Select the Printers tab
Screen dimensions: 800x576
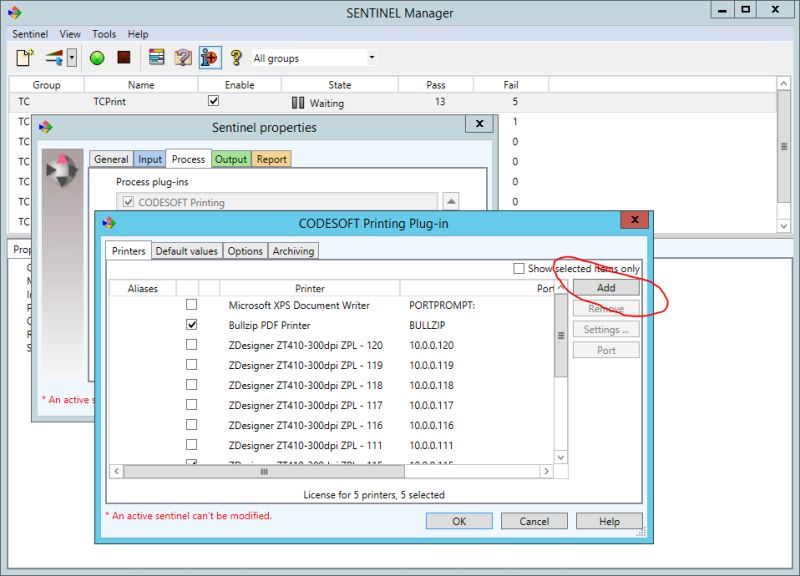click(x=129, y=251)
